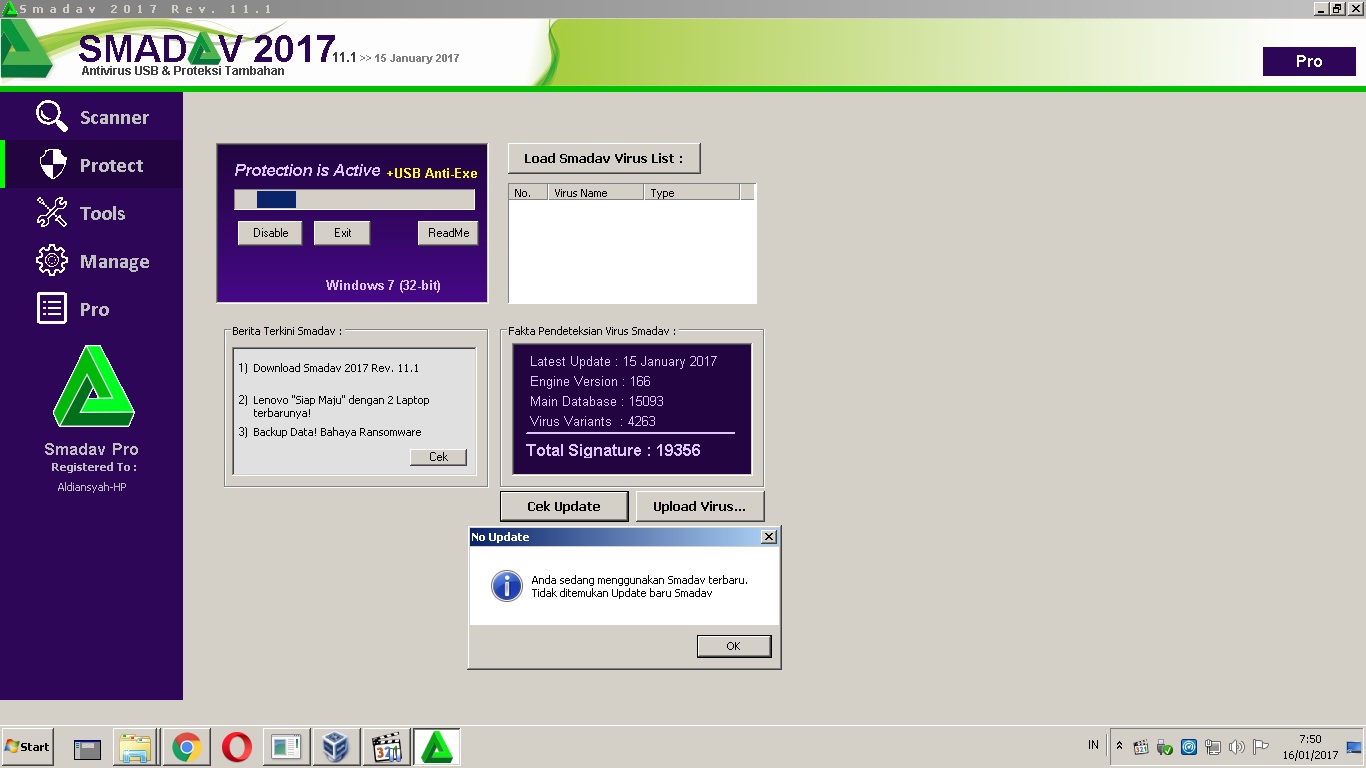
Task: Click the IN language indicator
Action: click(1093, 745)
